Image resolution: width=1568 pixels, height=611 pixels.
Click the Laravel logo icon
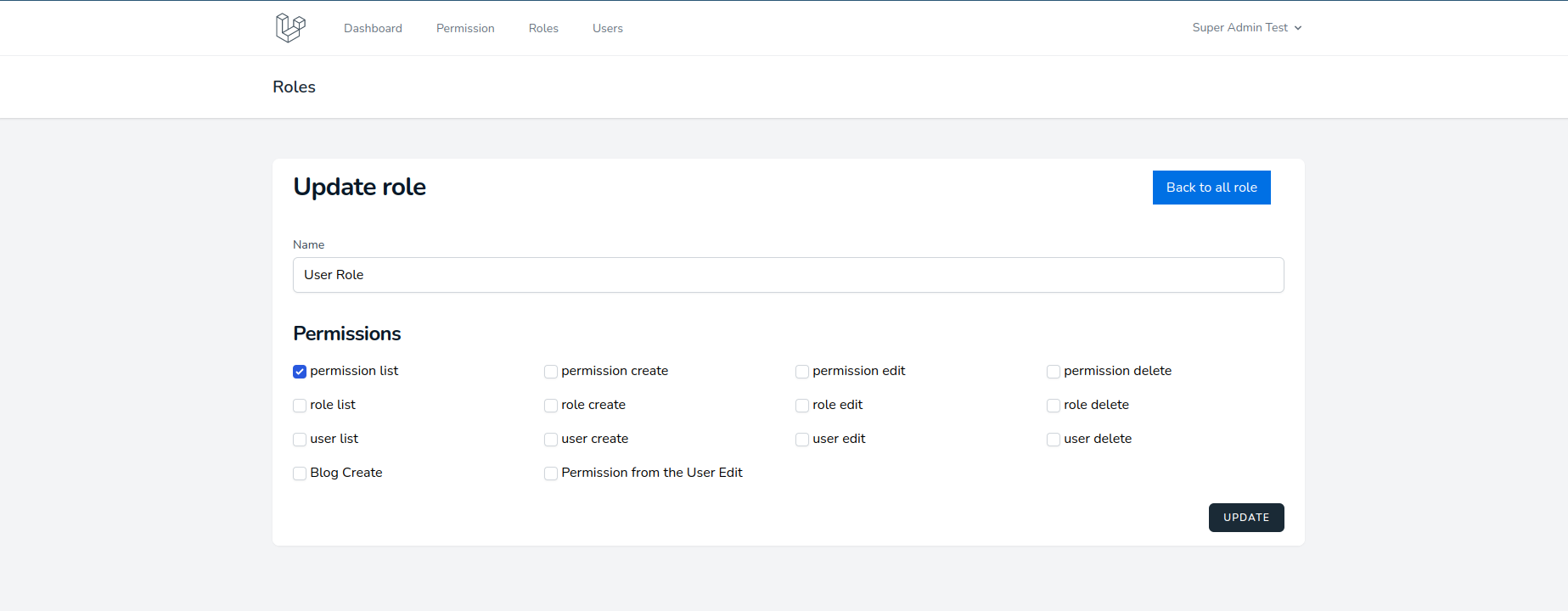pos(290,28)
